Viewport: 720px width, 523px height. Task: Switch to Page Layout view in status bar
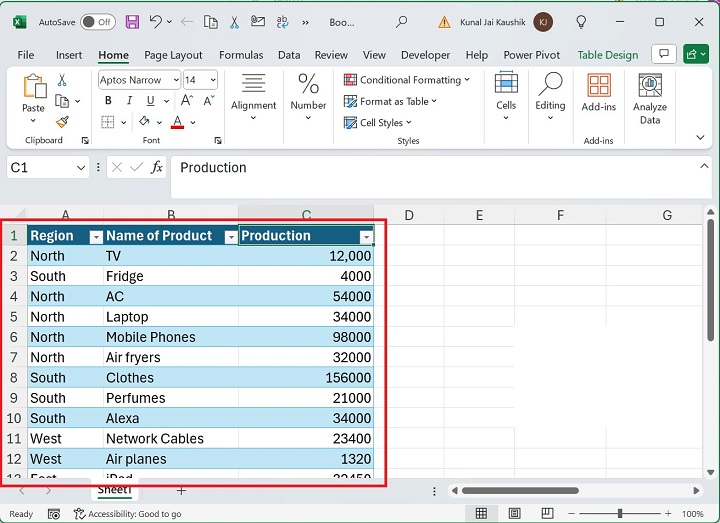514,513
